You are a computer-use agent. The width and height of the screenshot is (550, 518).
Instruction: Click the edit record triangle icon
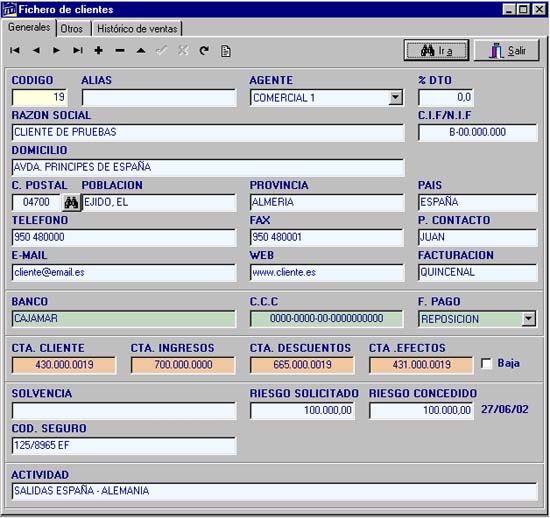(141, 51)
